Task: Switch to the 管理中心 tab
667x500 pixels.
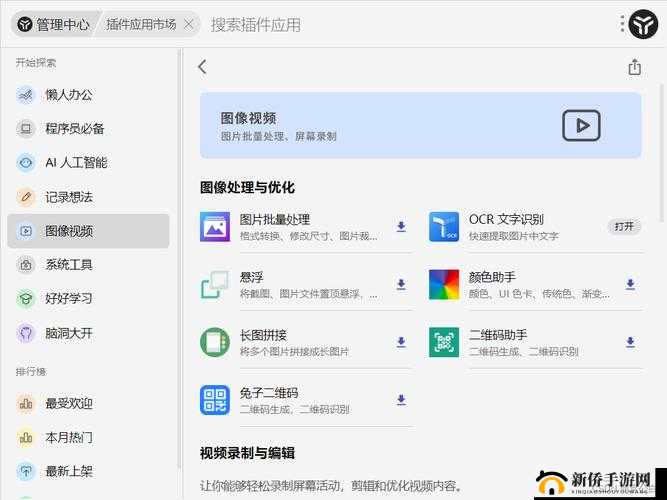Action: pos(54,25)
